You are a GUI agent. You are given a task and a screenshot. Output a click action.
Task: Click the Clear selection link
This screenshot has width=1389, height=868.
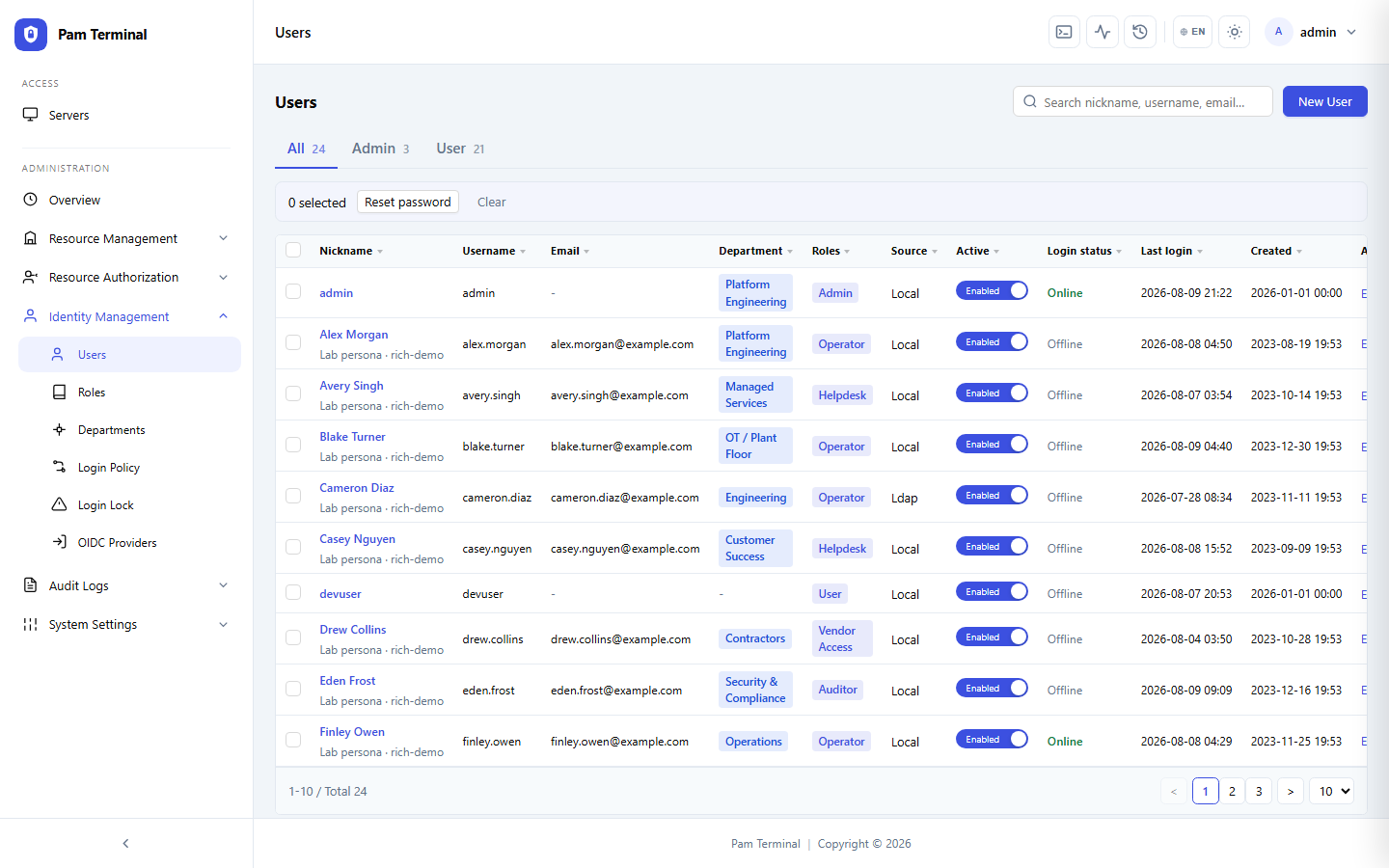click(x=491, y=202)
